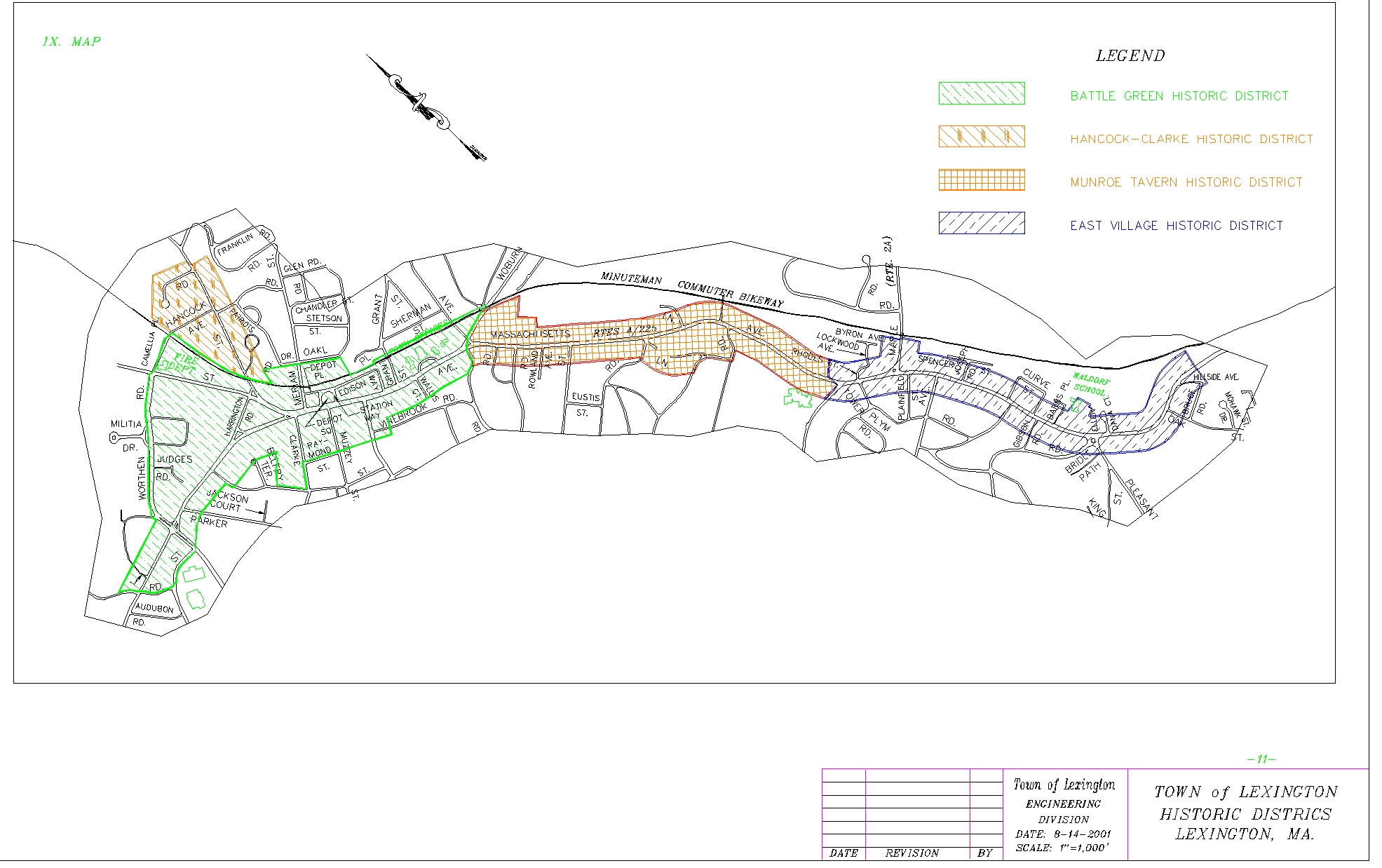Click the Munroe Tavern legend swatch
This screenshot has width=1382, height=868.
coord(981,180)
